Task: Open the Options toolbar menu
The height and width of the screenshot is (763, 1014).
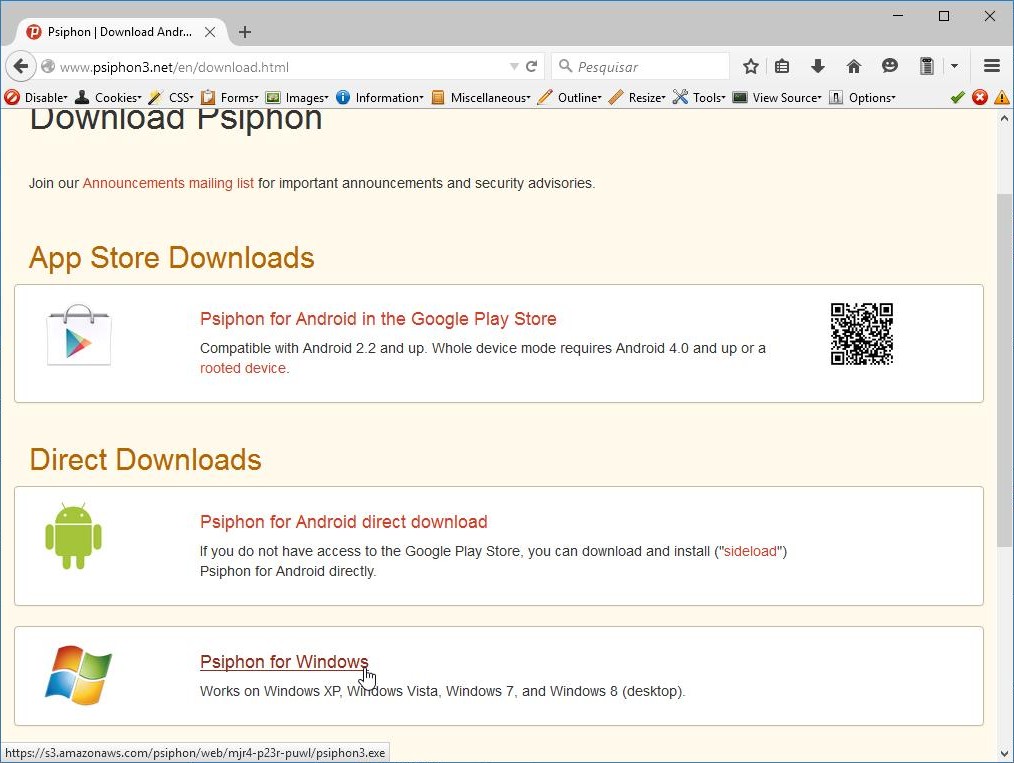Action: pos(863,98)
